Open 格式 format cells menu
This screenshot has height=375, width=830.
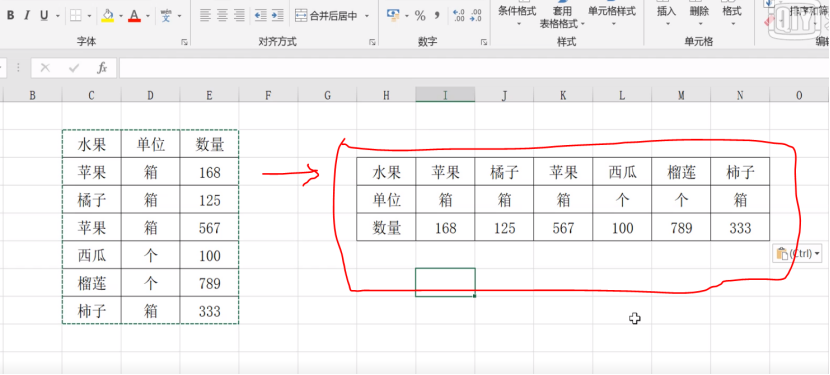point(732,14)
